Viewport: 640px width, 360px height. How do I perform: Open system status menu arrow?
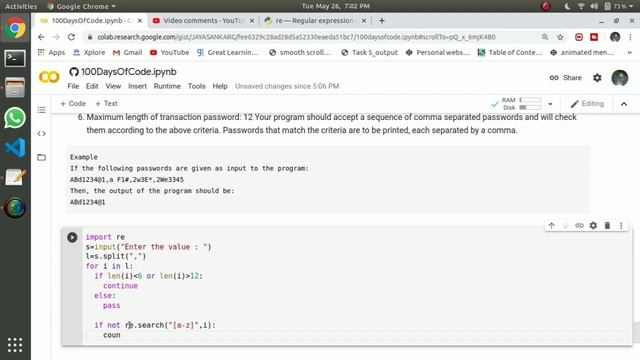click(x=632, y=6)
